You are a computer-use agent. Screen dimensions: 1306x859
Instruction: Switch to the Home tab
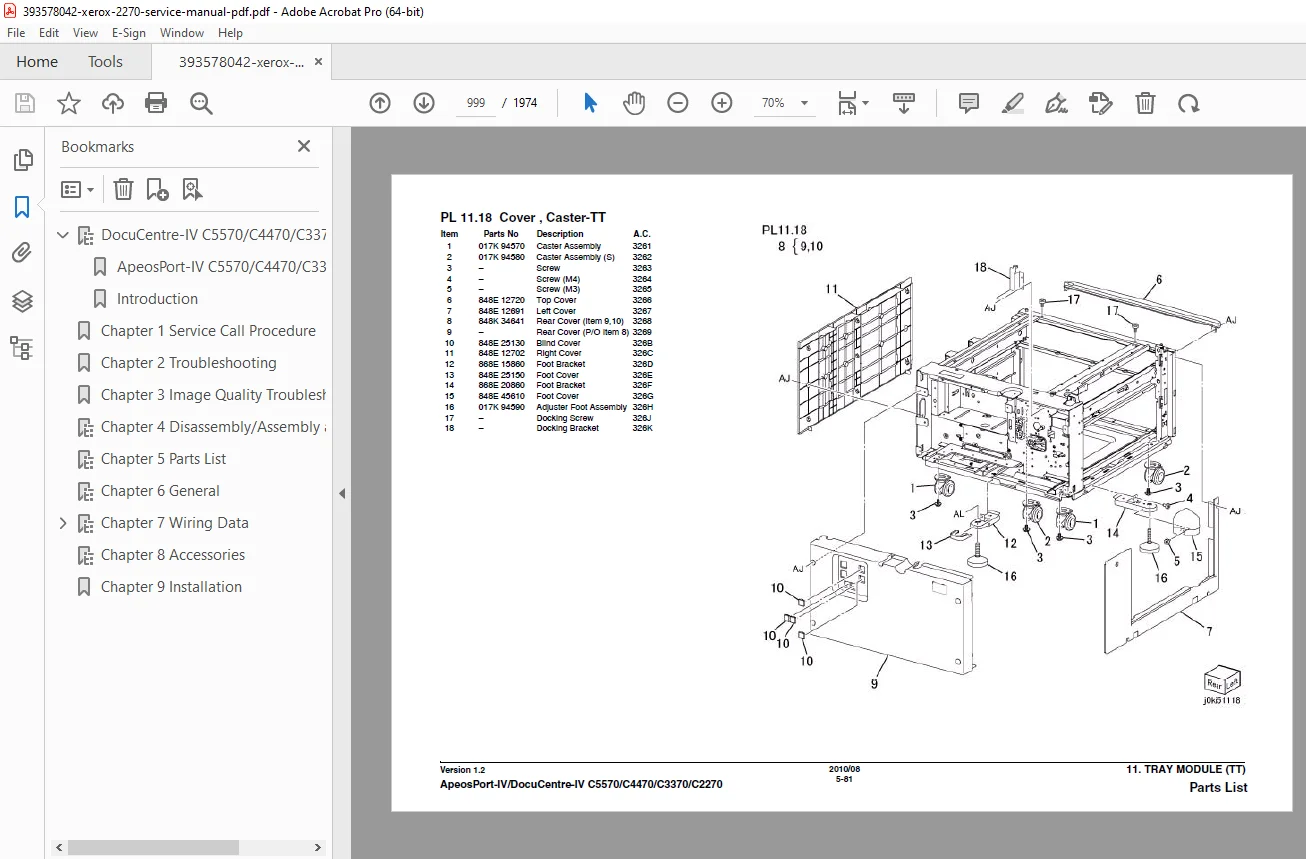coord(37,62)
